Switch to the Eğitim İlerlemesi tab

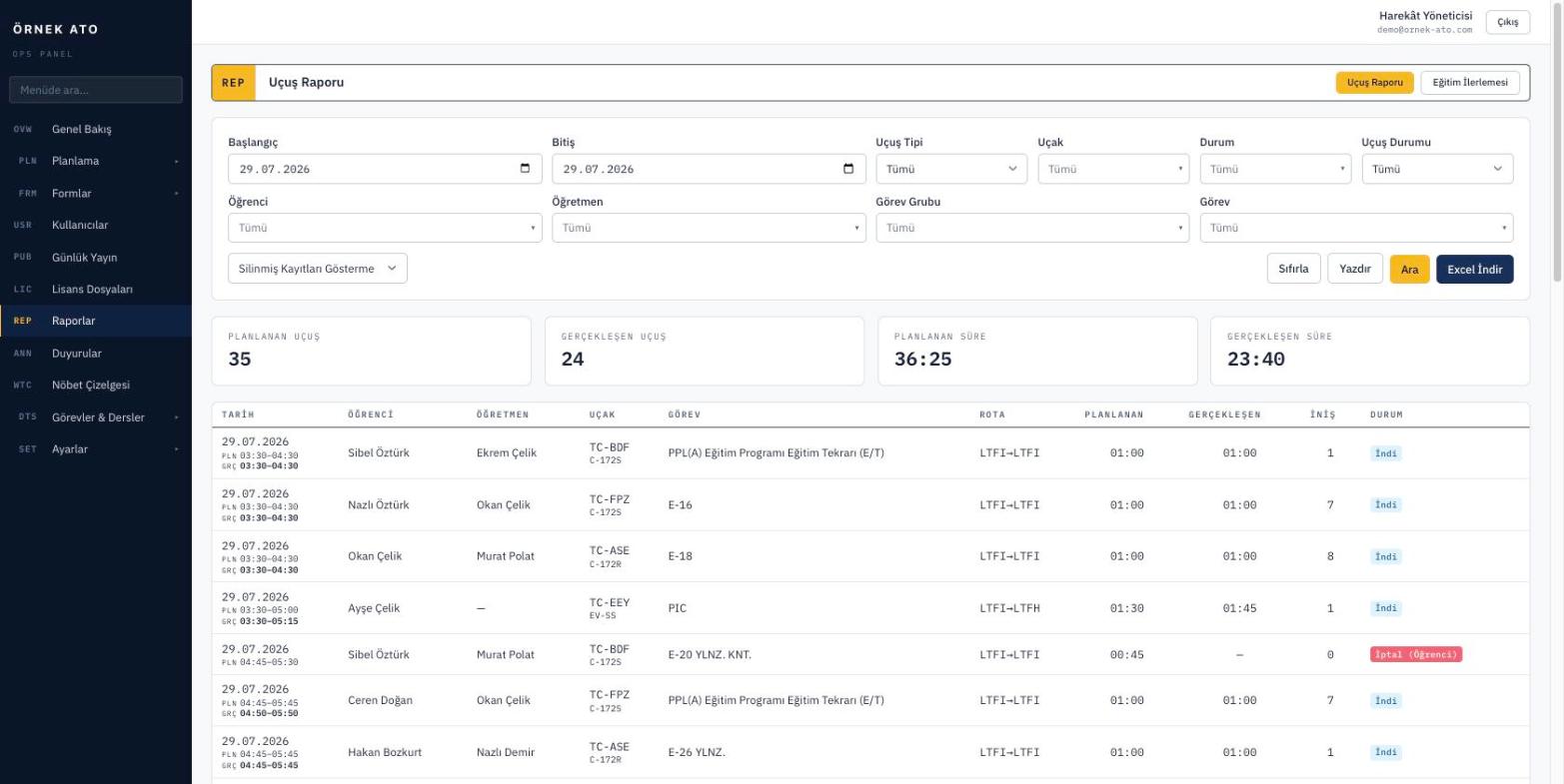pos(1470,83)
